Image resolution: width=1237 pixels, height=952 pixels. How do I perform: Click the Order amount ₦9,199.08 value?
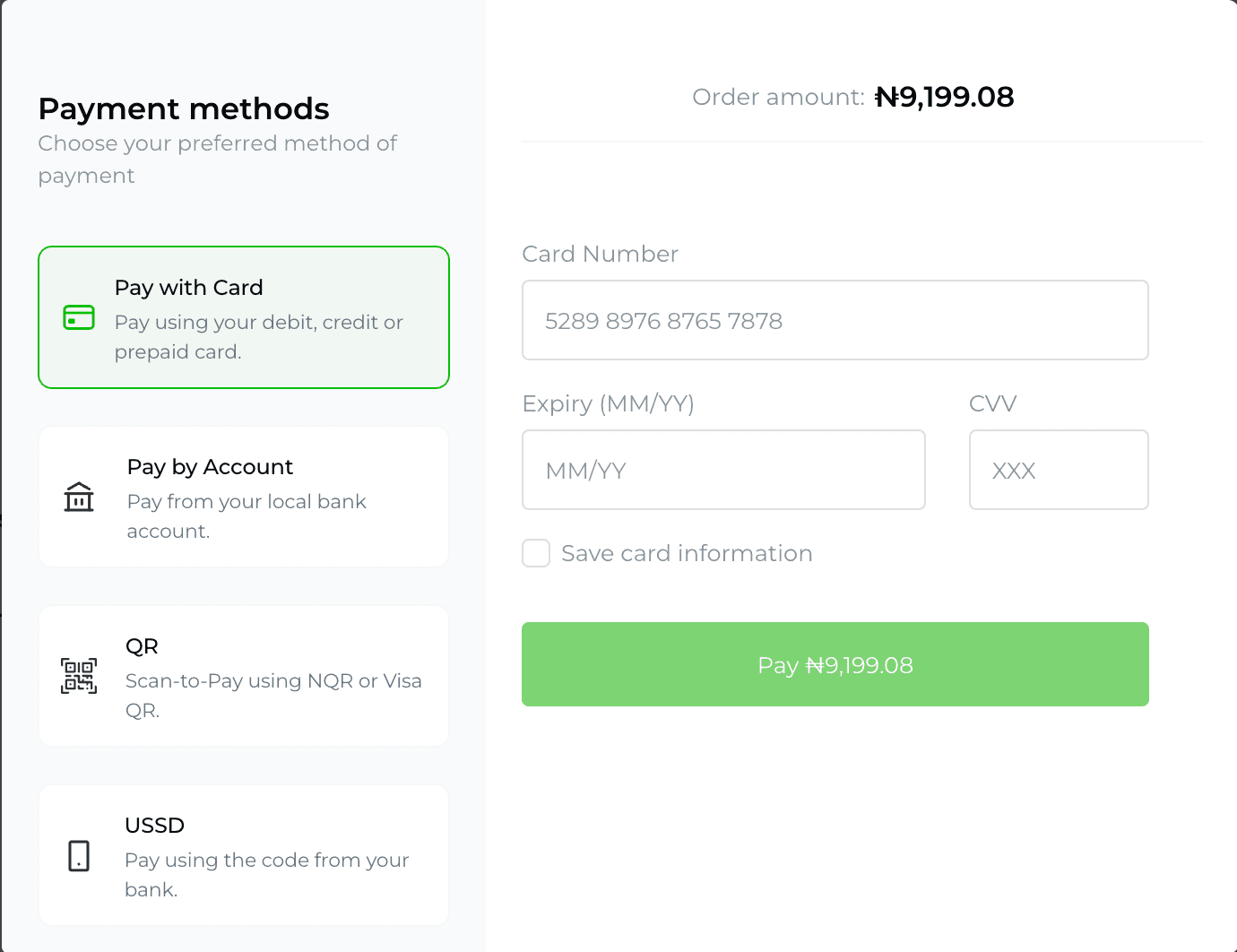pos(944,97)
